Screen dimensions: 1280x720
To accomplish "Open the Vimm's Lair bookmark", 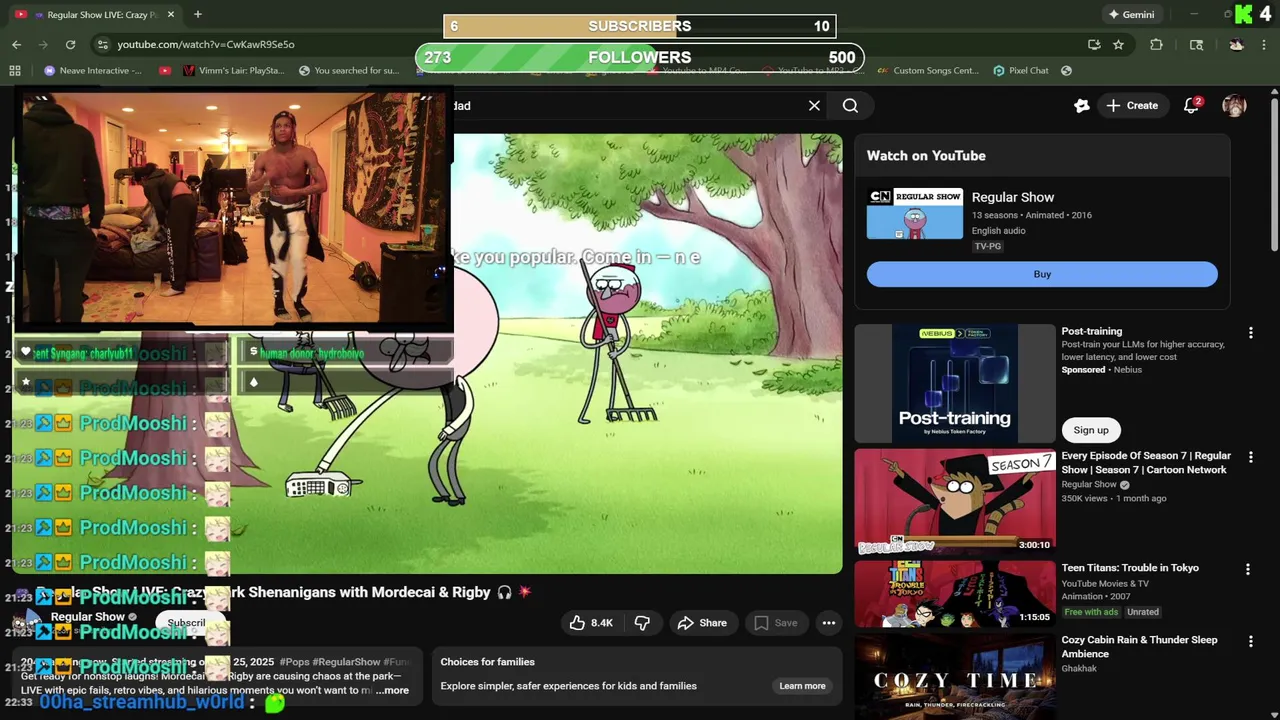I will (234, 70).
